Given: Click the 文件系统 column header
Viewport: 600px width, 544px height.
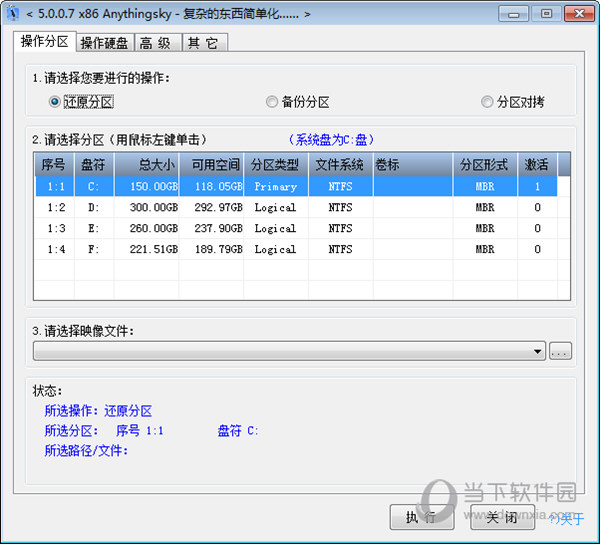Looking at the screenshot, I should tap(341, 165).
